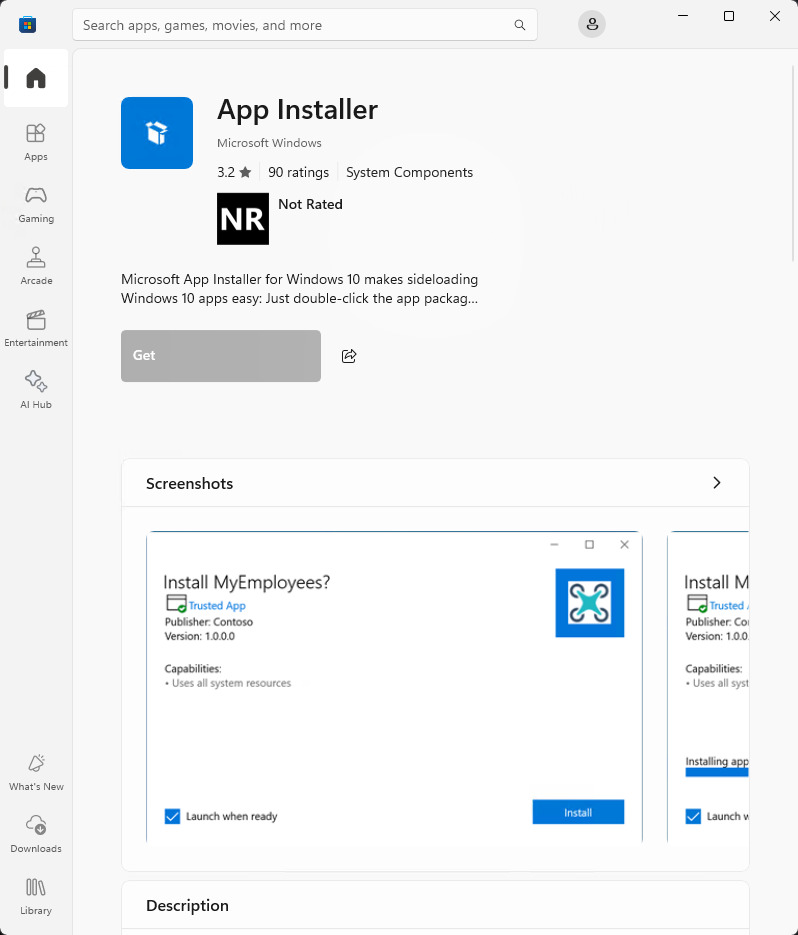The height and width of the screenshot is (935, 798).
Task: Maximize the Microsoft Store window
Action: pos(729,16)
